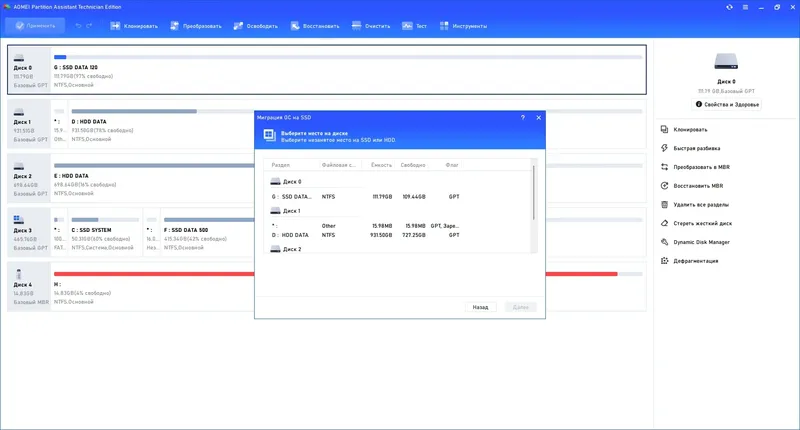Choose Дефрагментация in the side panel
Image resolution: width=800 pixels, height=430 pixels.
point(689,261)
